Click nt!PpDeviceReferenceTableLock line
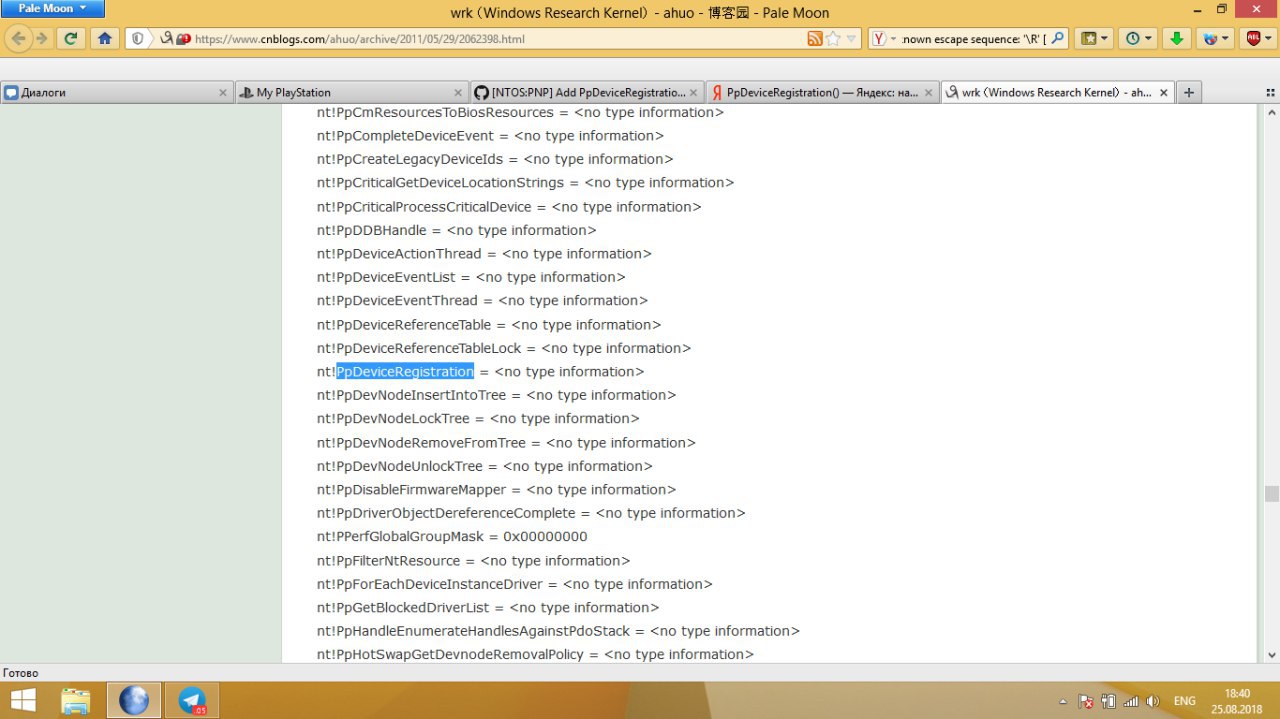 (504, 348)
